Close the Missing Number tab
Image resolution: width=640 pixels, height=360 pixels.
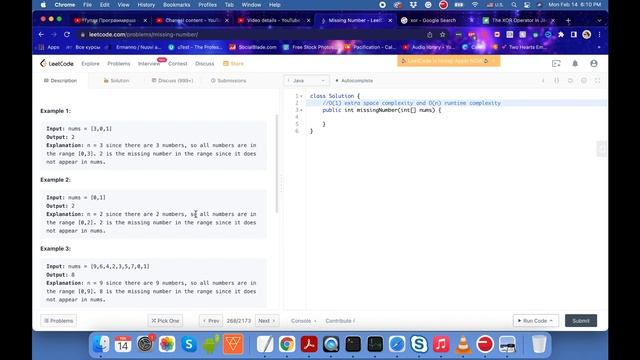(x=390, y=20)
